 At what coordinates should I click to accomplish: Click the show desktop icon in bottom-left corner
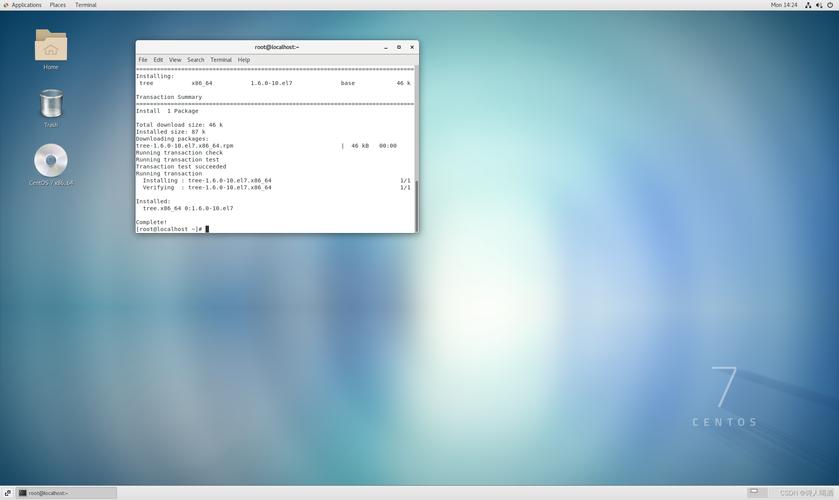click(x=7, y=493)
